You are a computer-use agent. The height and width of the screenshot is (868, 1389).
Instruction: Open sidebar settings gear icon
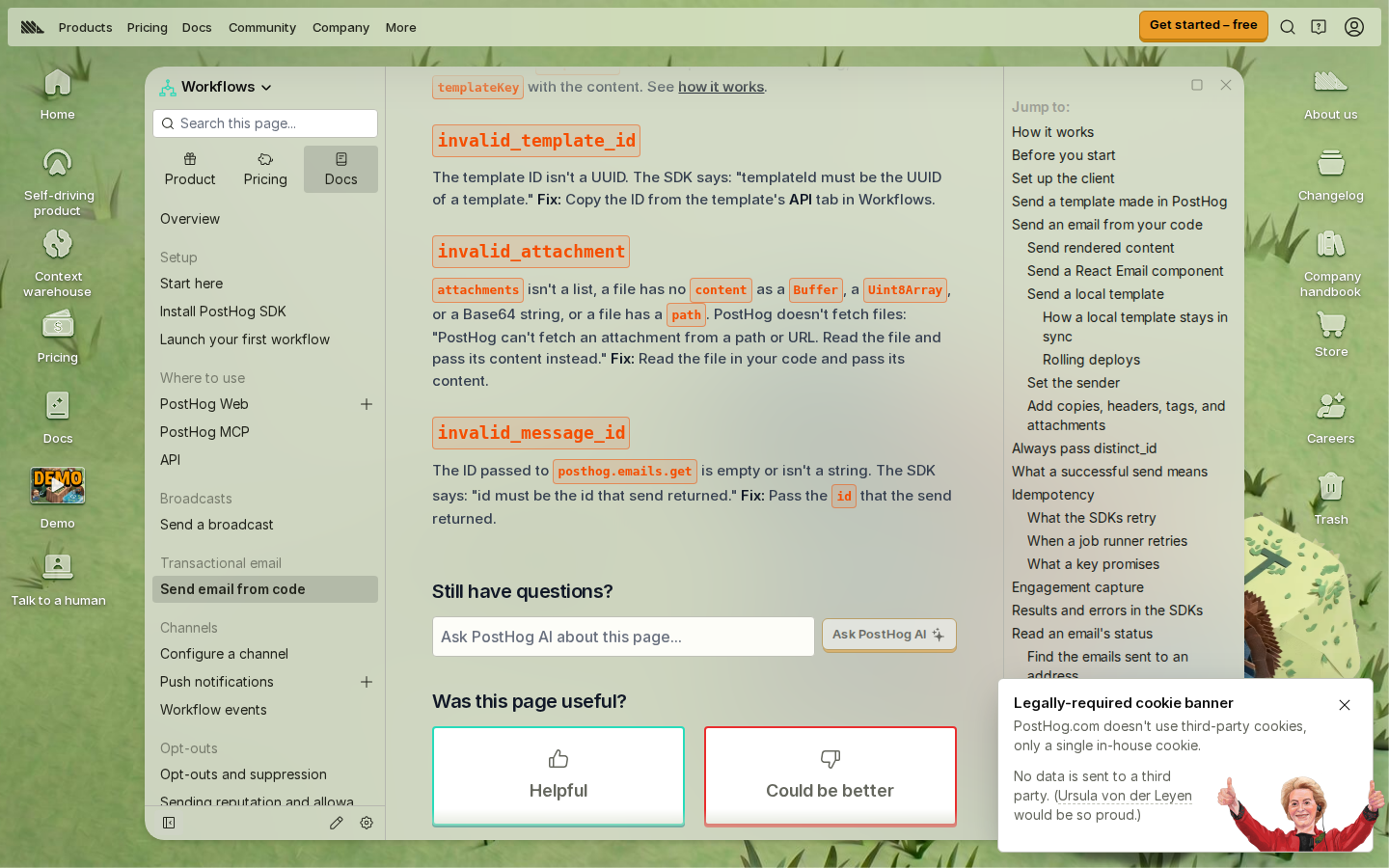point(367,823)
